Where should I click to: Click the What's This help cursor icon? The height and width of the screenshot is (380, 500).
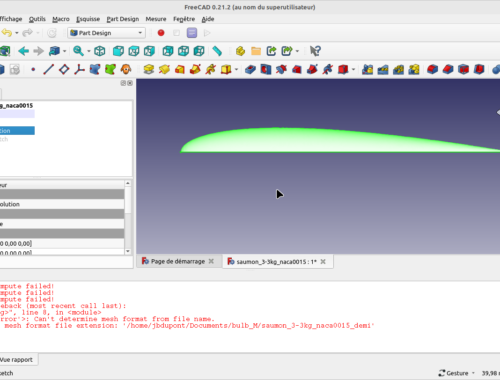click(315, 51)
